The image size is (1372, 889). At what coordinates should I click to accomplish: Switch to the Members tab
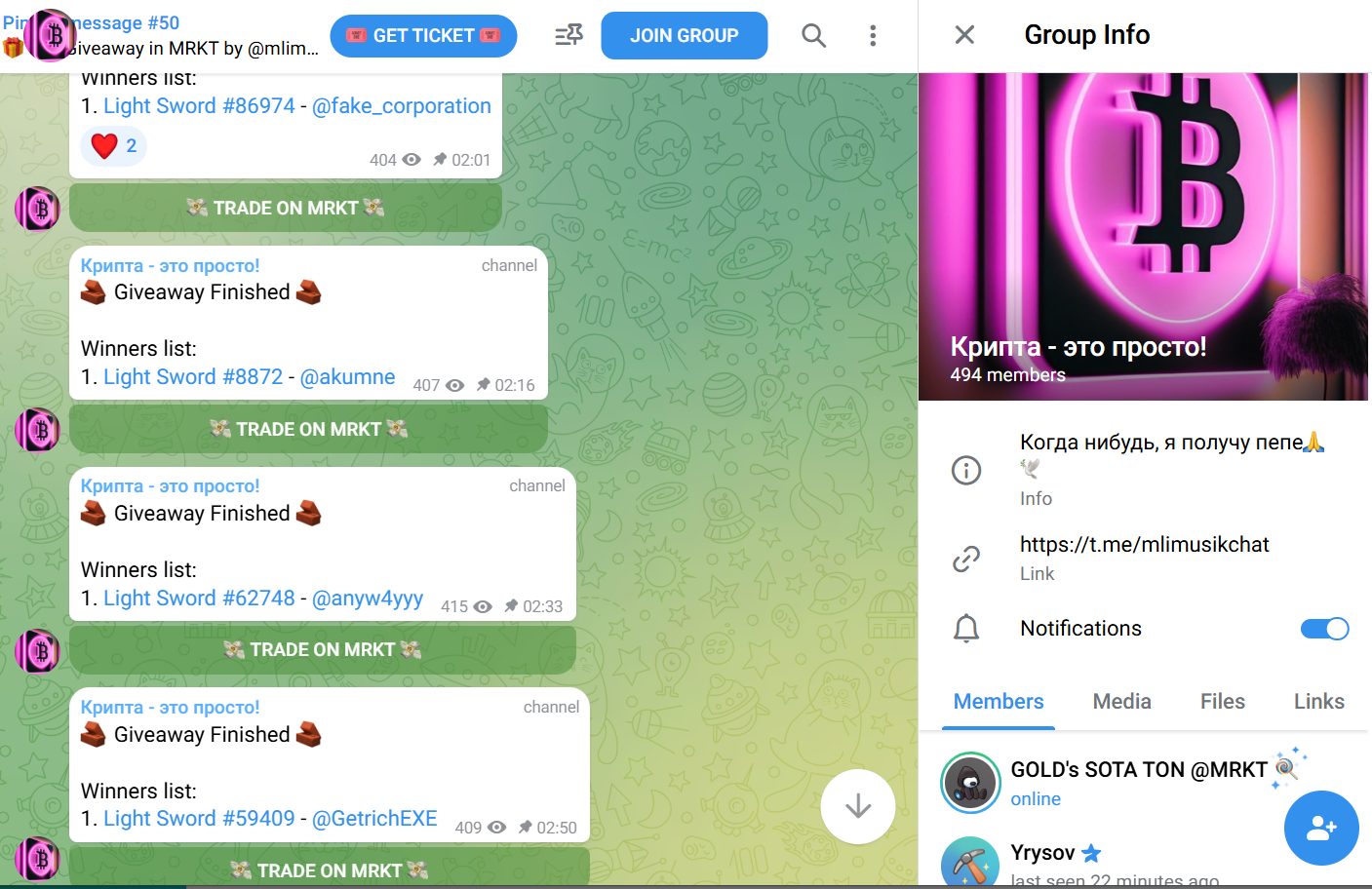click(x=999, y=702)
